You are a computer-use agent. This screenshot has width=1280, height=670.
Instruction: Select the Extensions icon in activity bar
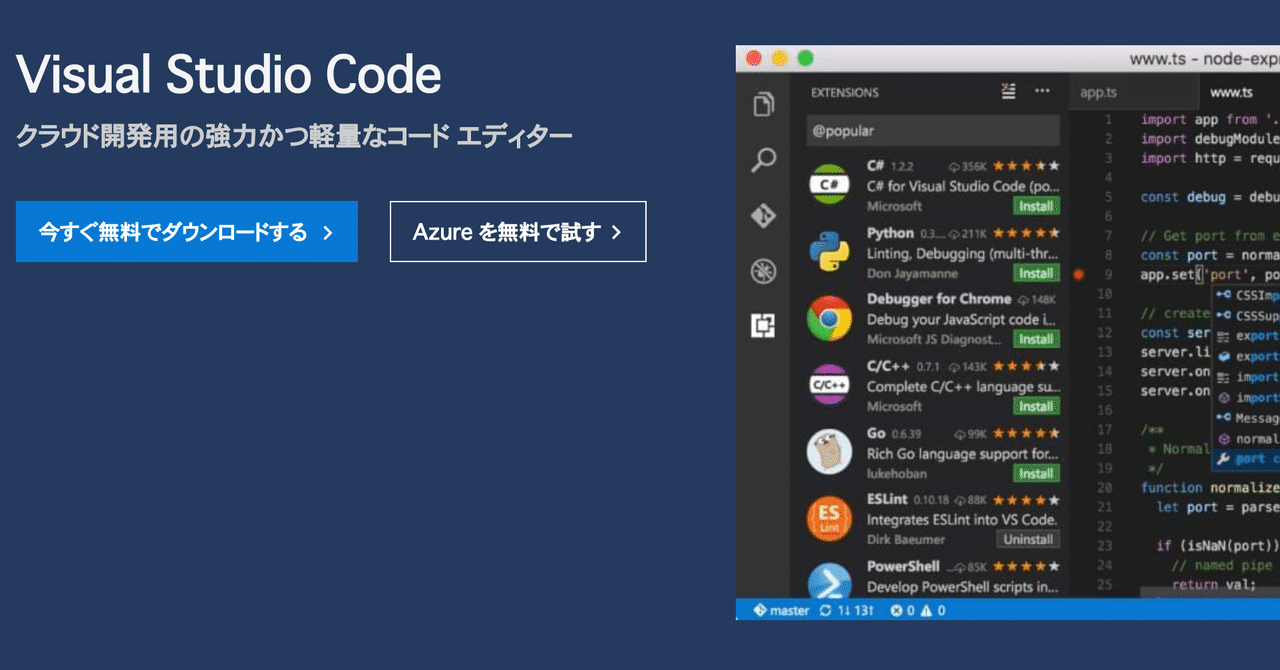coord(764,325)
